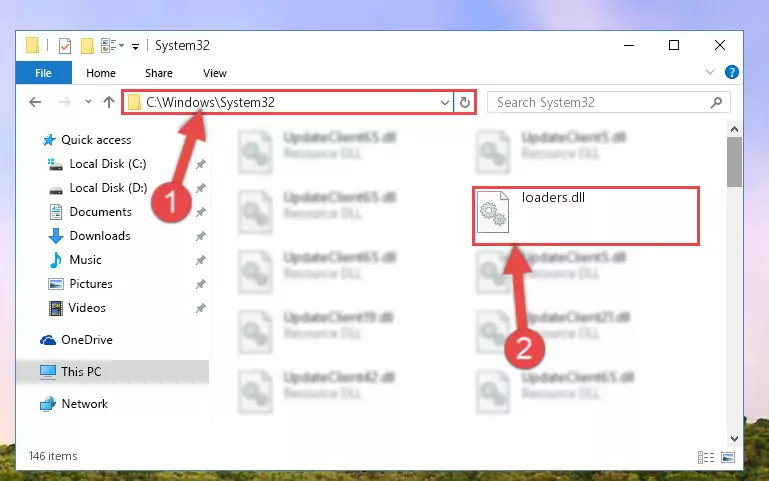
Task: Minimize the System32 window
Action: point(629,46)
